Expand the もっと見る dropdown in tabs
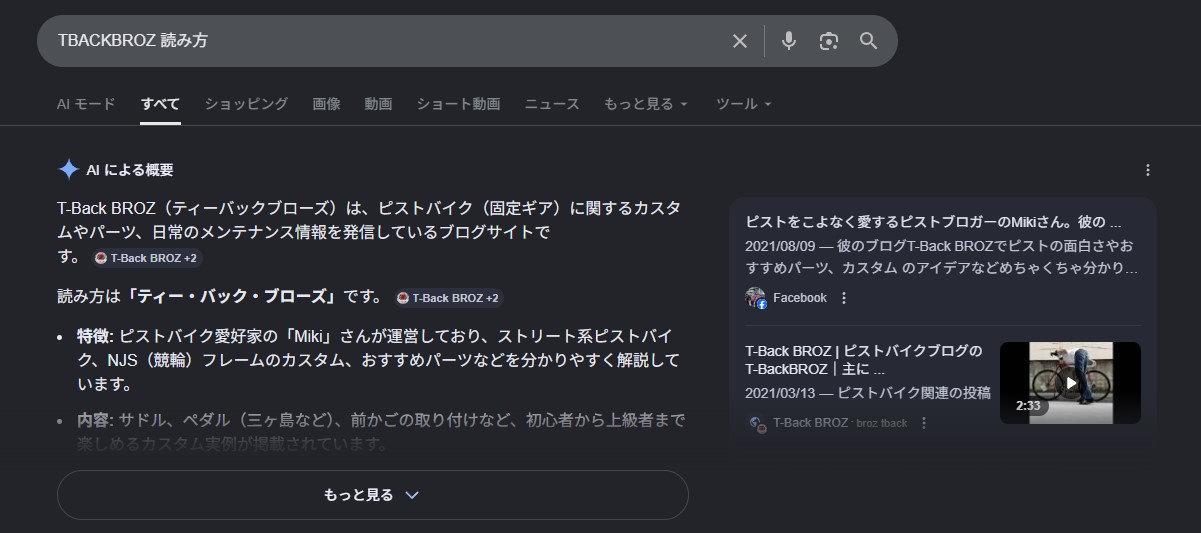This screenshot has width=1201, height=533. (645, 104)
